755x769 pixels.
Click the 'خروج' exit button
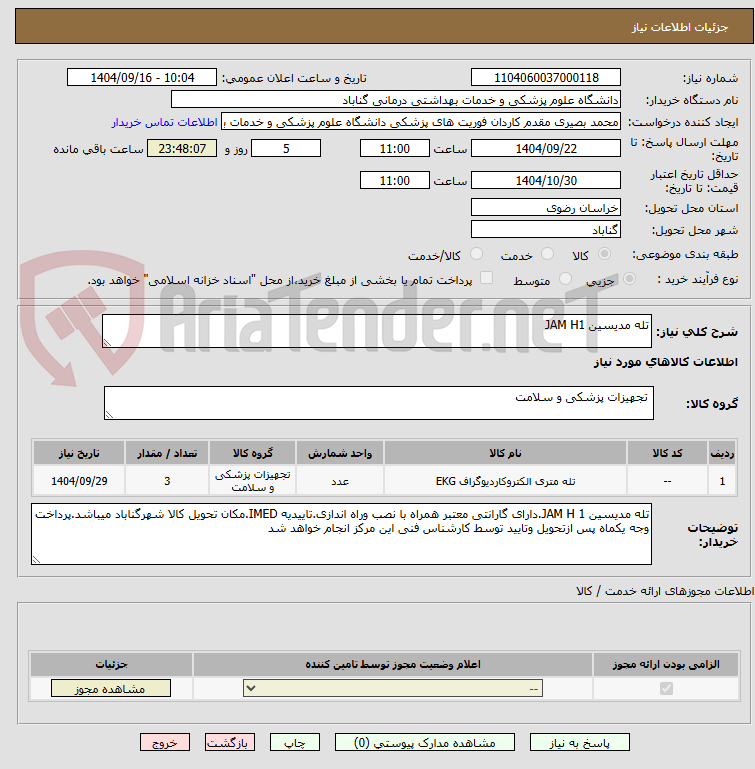(x=165, y=743)
